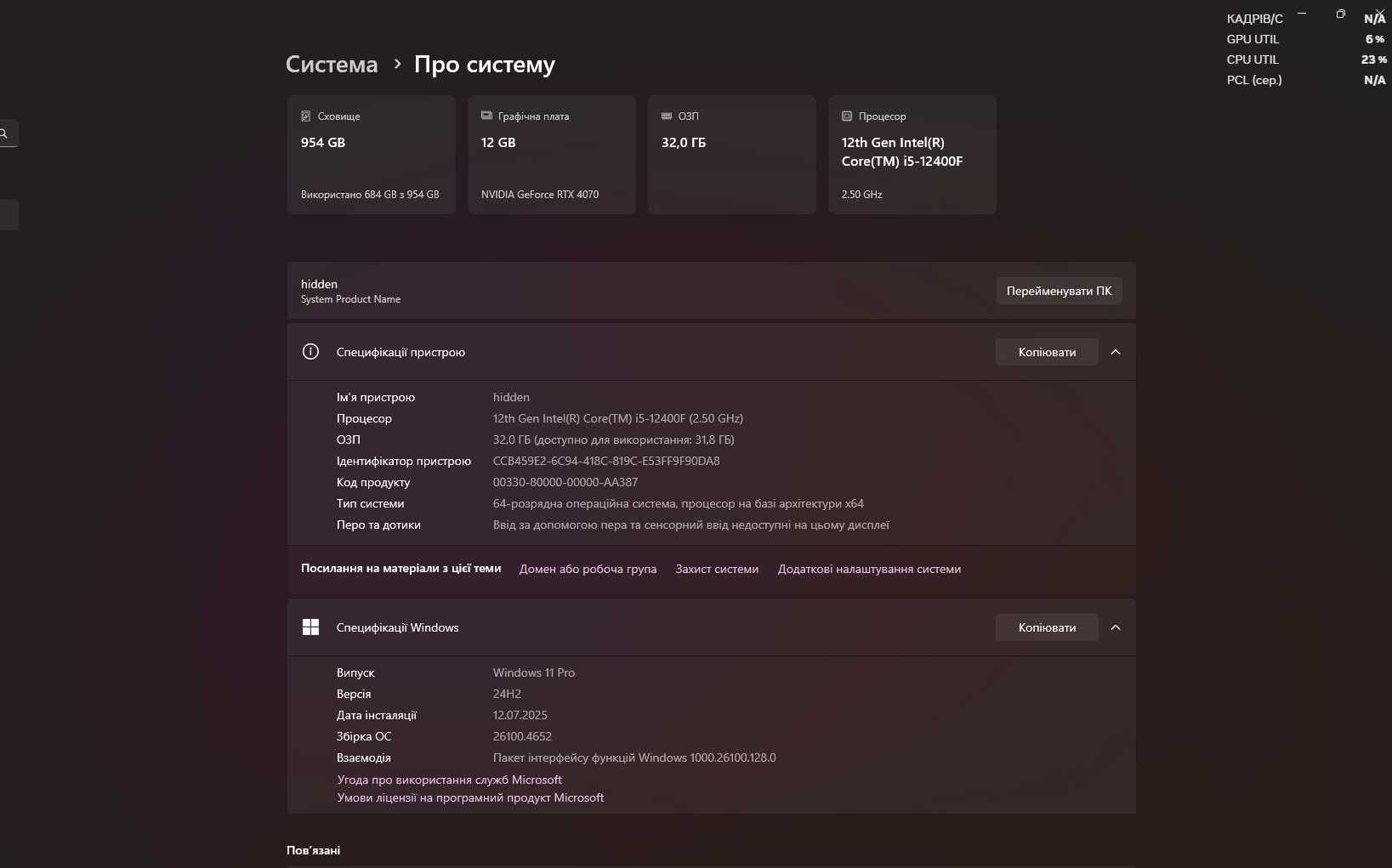The image size is (1392, 868).
Task: Click the product code 00330-80000-00000-AA387
Action: click(565, 482)
